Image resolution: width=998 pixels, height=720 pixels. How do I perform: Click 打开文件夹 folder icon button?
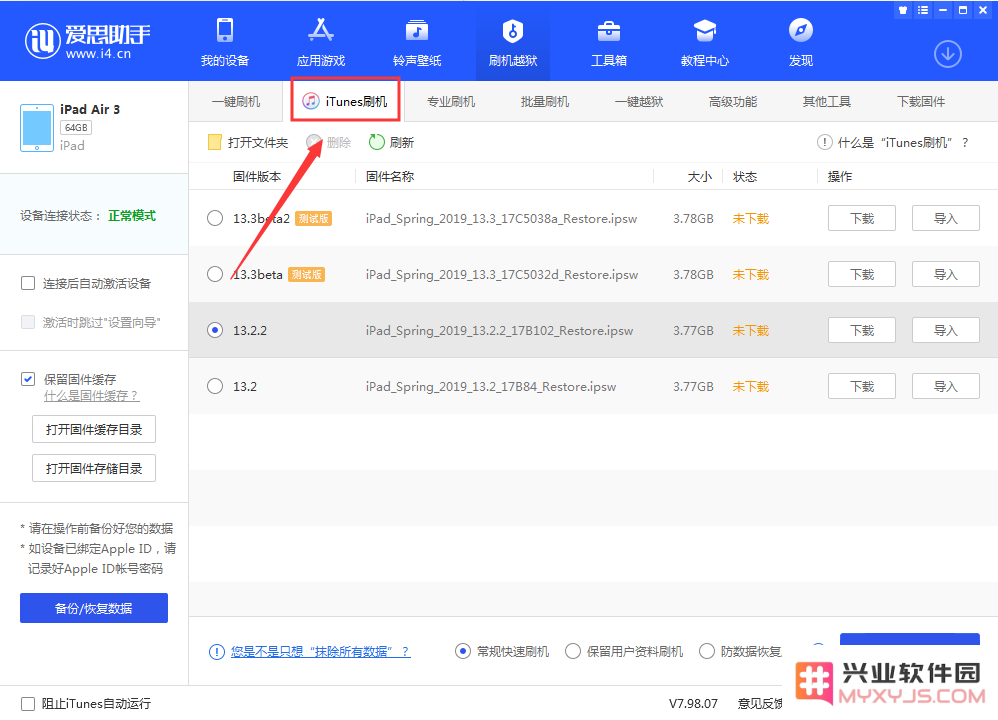click(x=248, y=143)
